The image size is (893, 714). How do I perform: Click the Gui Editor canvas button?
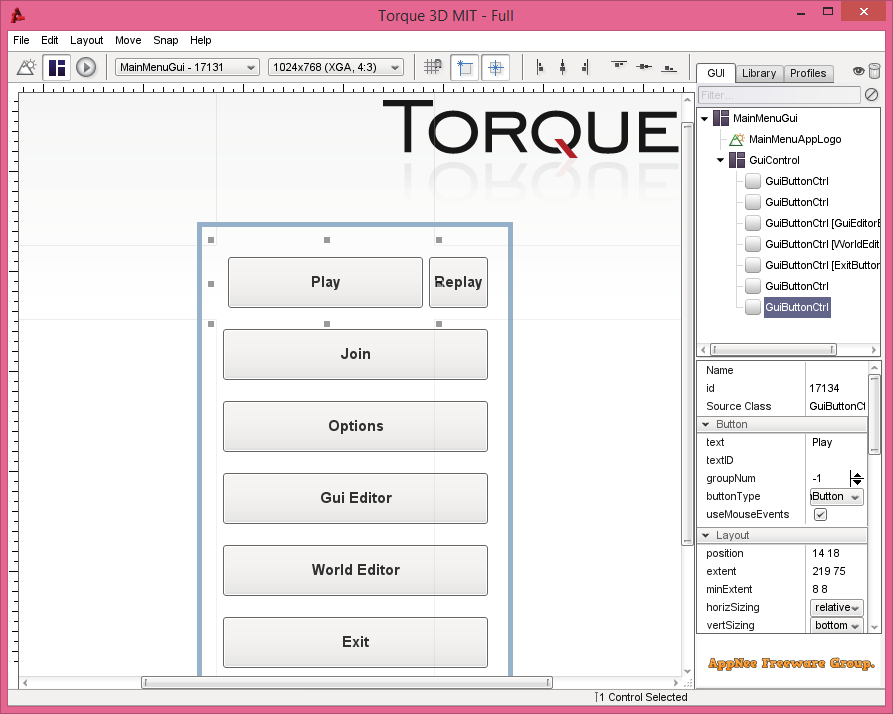(x=355, y=498)
